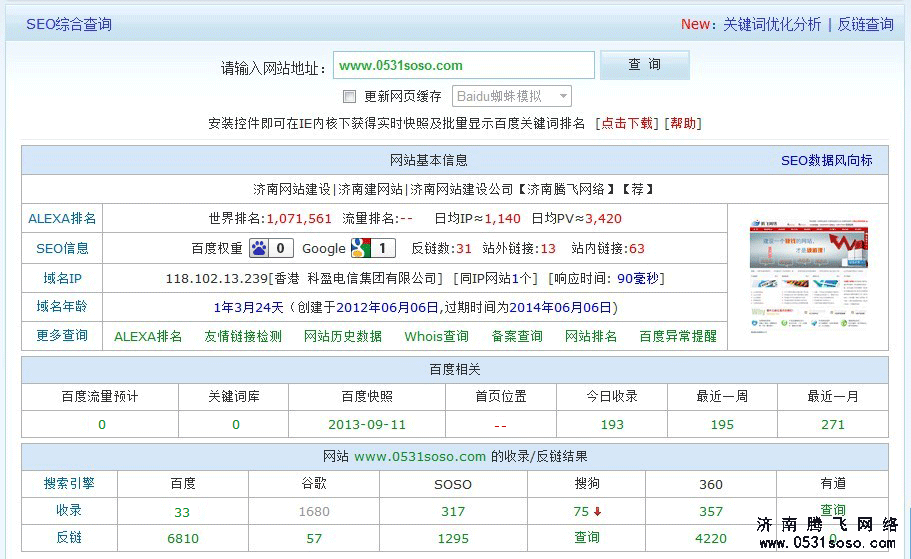Open ALEXA排名 in more queries row
This screenshot has width=911, height=559.
[148, 336]
